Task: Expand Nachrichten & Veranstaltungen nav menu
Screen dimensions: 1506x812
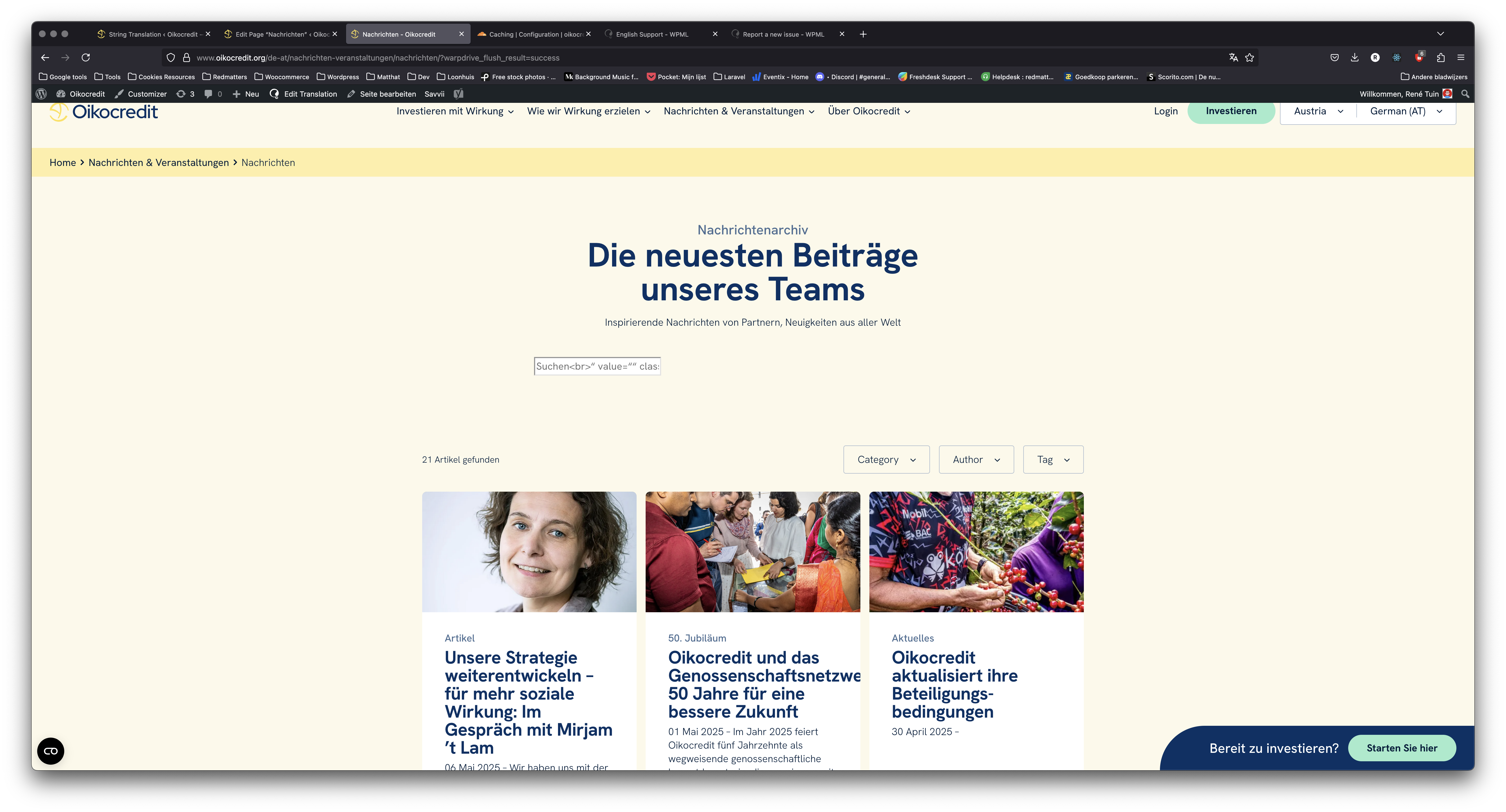Action: 739,111
